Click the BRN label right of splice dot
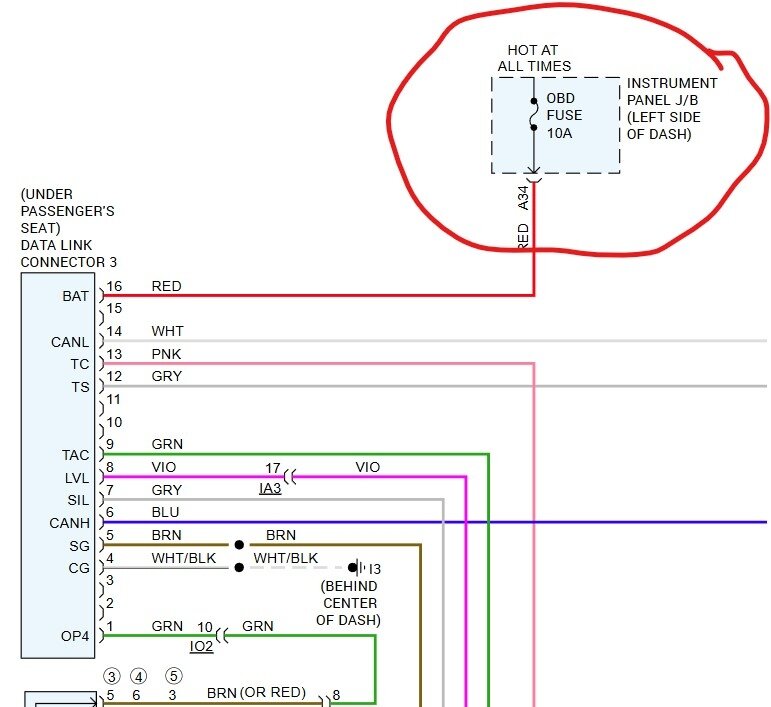The height and width of the screenshot is (707, 771). pos(281,535)
